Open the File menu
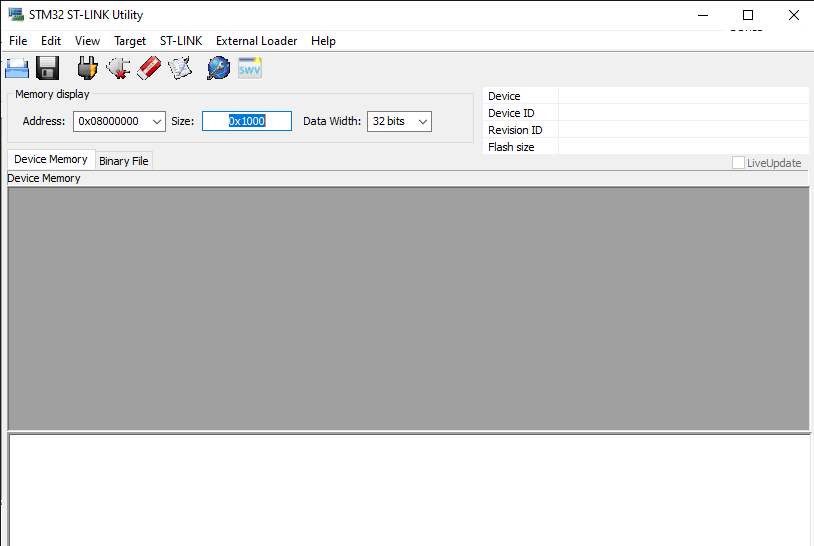The height and width of the screenshot is (546, 814). (x=18, y=41)
